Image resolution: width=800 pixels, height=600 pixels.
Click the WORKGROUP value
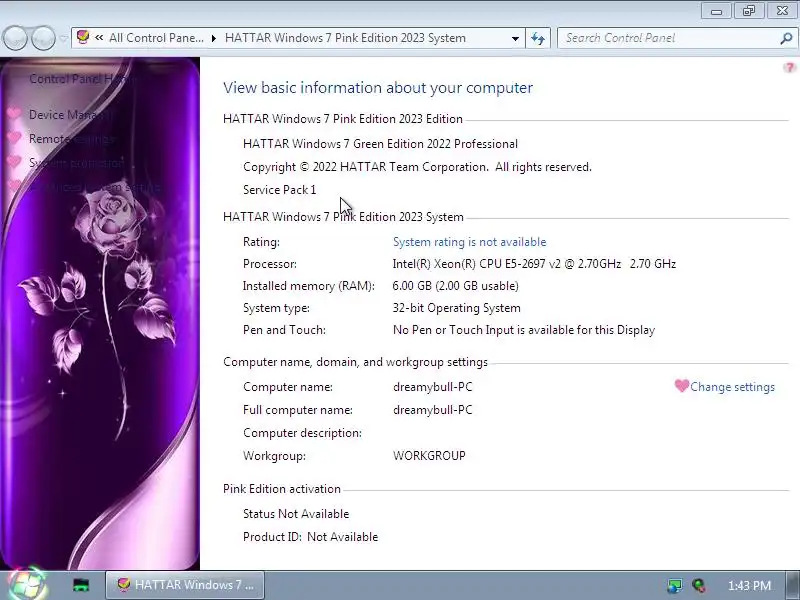click(429, 456)
